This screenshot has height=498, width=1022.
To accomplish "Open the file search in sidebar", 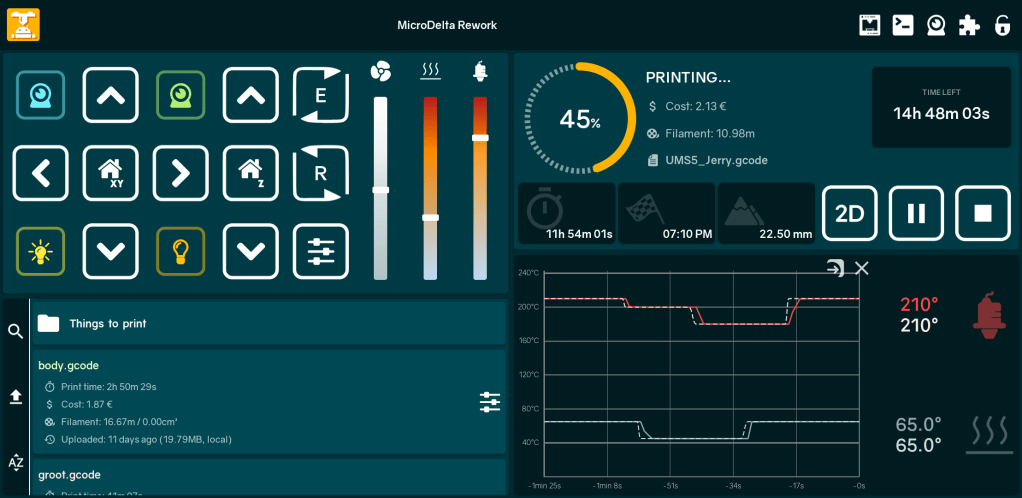I will point(15,331).
